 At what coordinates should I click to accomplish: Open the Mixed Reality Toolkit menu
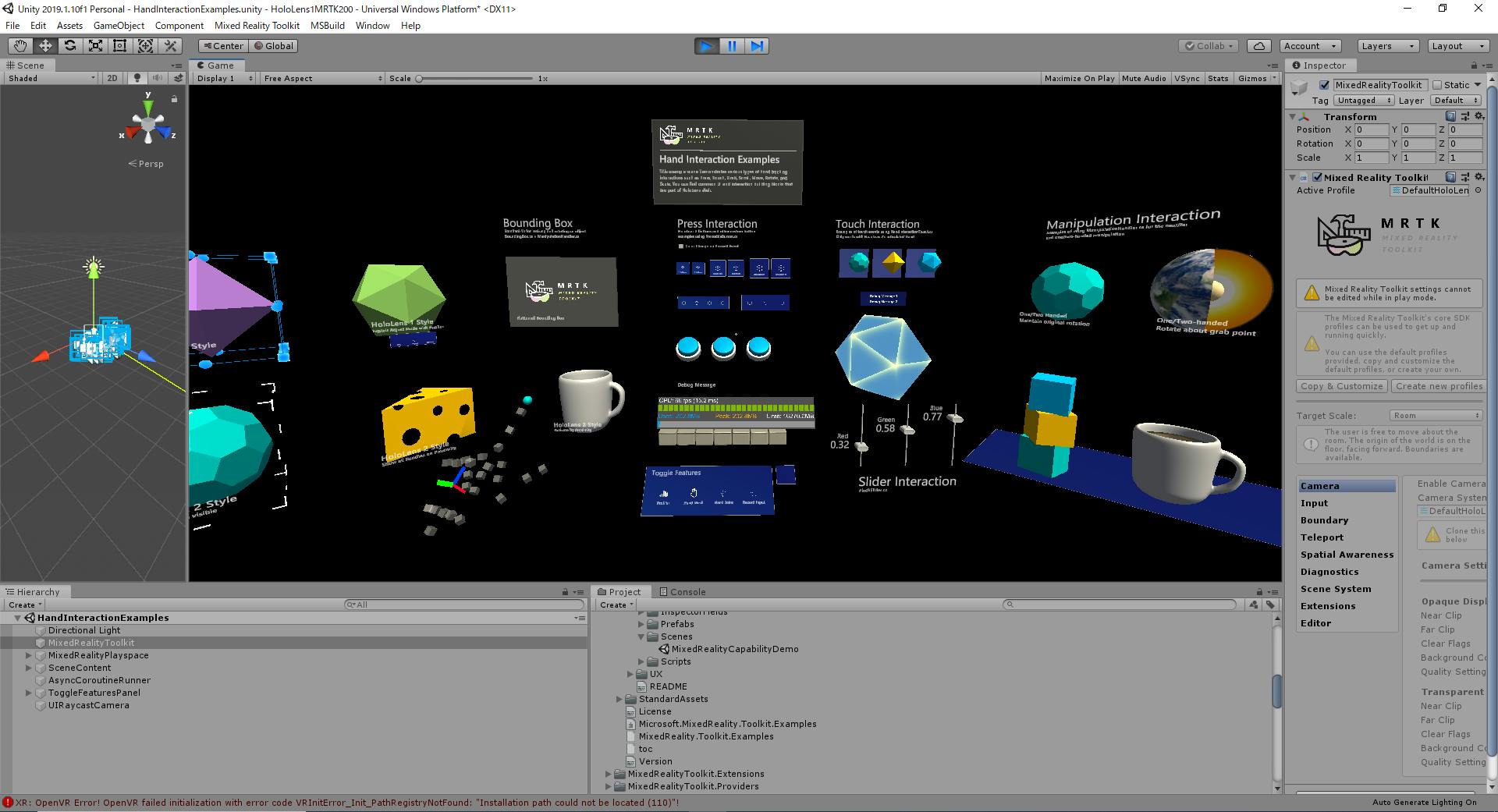click(x=257, y=26)
